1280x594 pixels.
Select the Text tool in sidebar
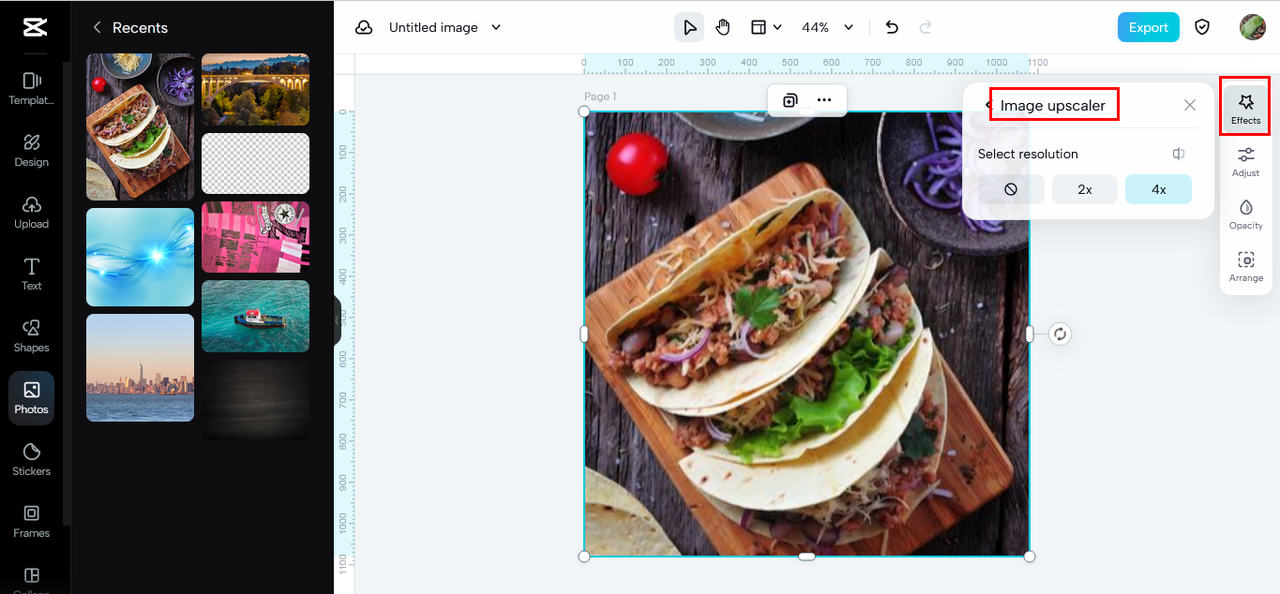pos(31,274)
